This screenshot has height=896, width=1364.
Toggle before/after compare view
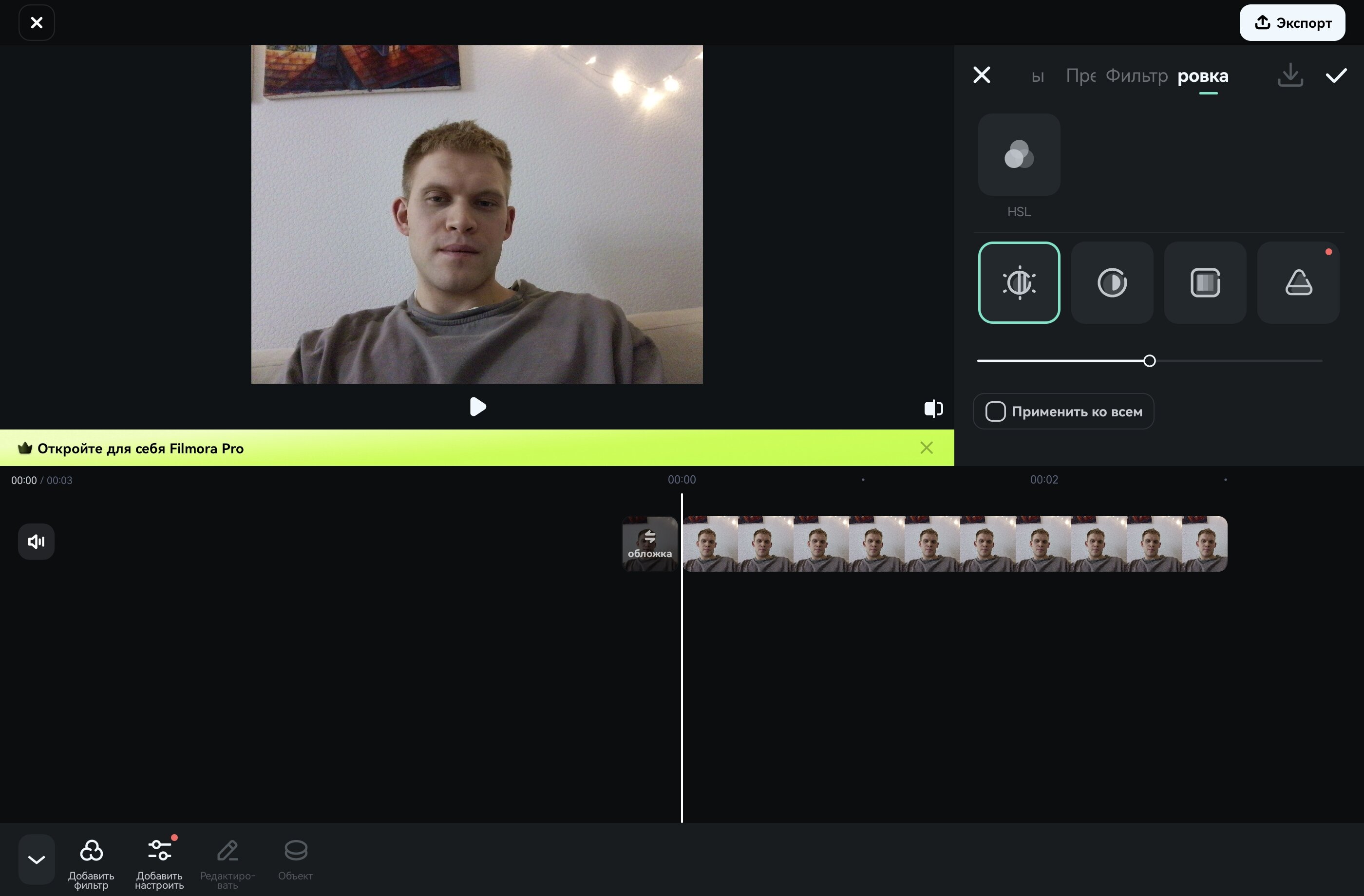(x=933, y=409)
